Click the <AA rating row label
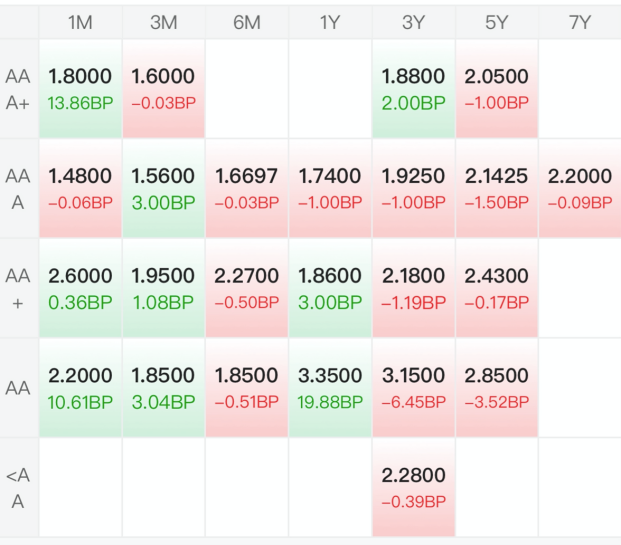Screen dimensions: 621x545 coord(18,488)
